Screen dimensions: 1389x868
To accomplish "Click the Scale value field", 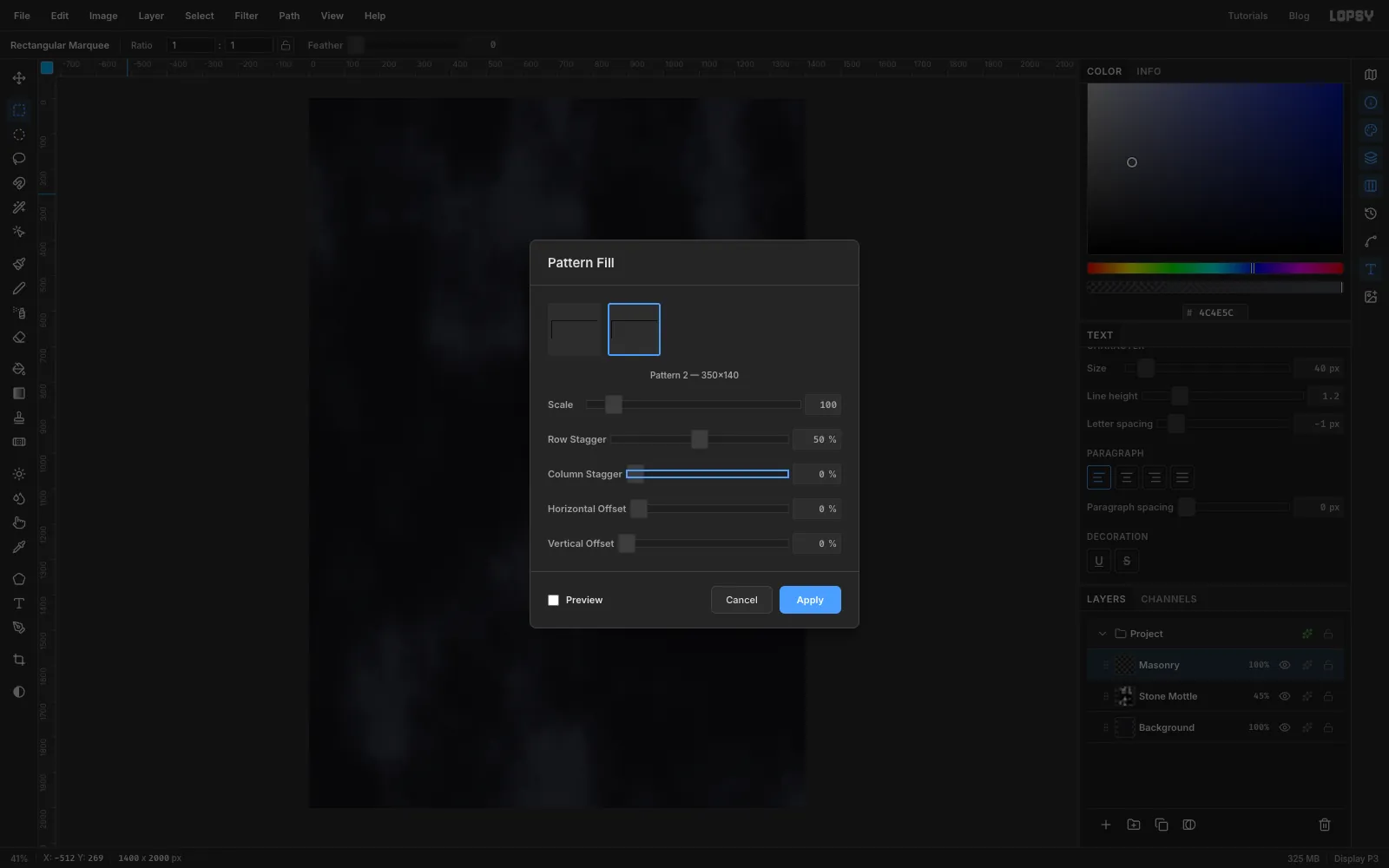I will [x=823, y=404].
